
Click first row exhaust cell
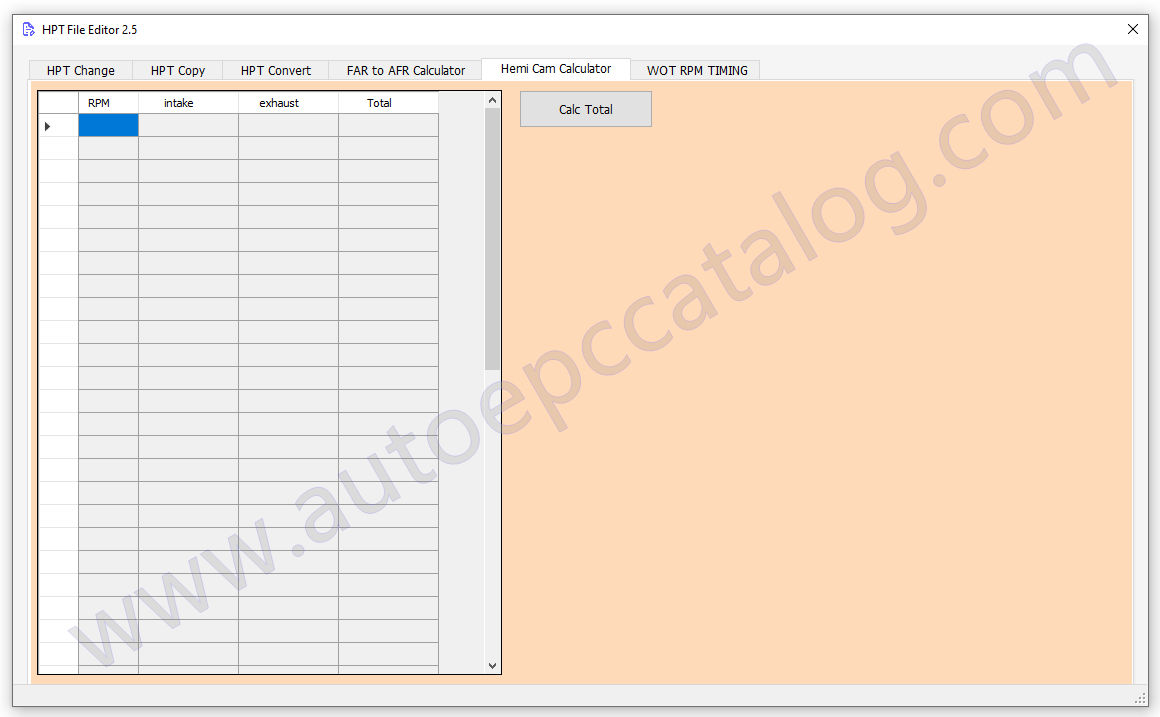[288, 125]
